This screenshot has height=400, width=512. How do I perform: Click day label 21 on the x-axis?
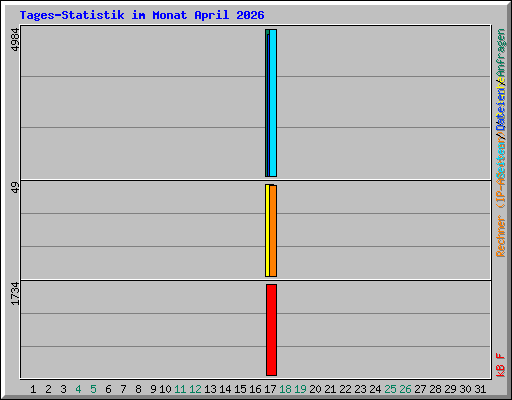point(330,389)
